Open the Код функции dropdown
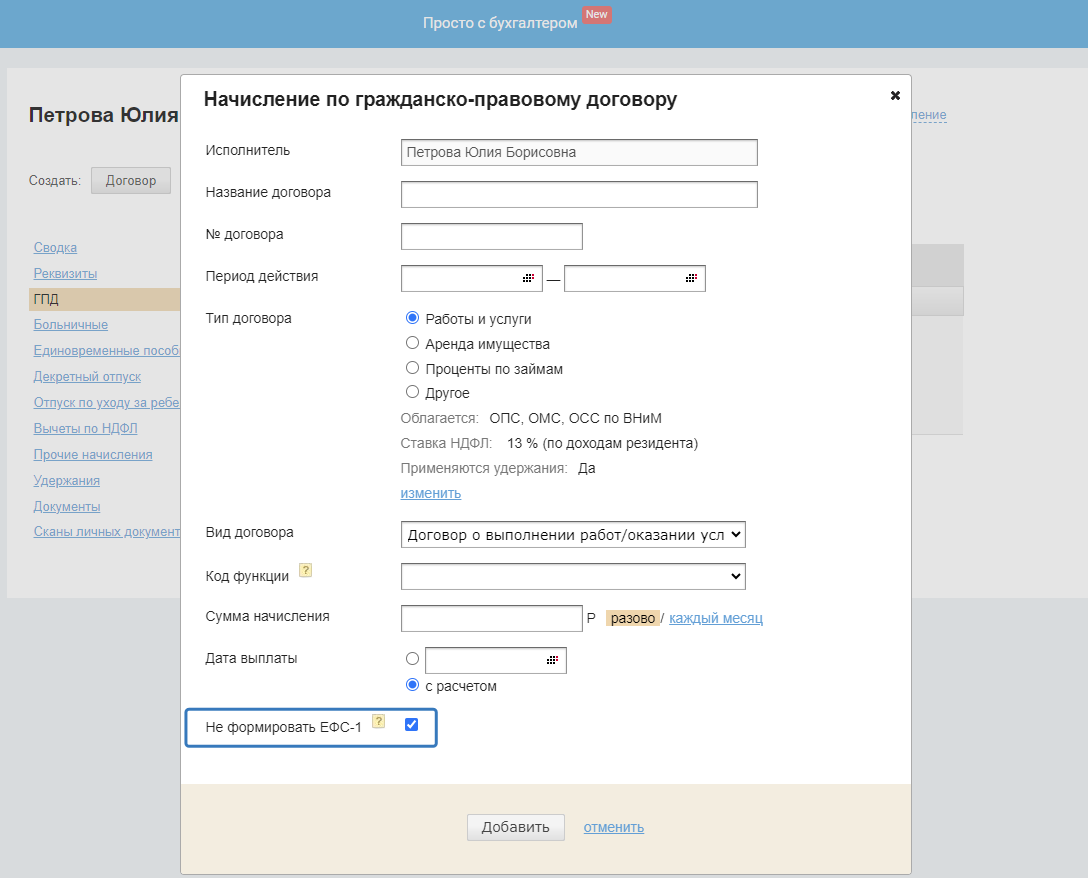This screenshot has width=1088, height=878. click(x=573, y=576)
